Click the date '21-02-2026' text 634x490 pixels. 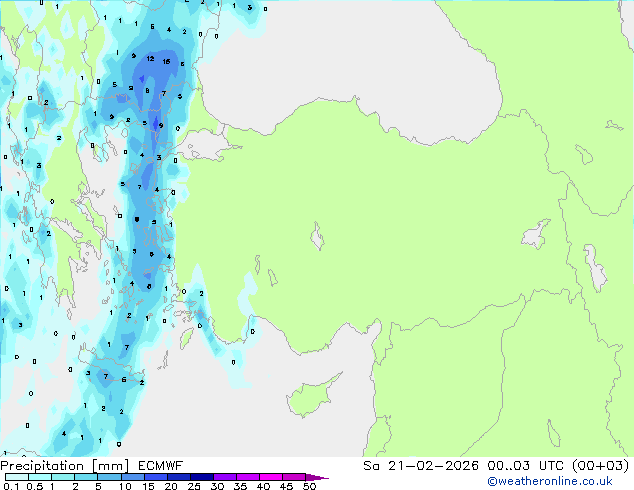coord(433,466)
